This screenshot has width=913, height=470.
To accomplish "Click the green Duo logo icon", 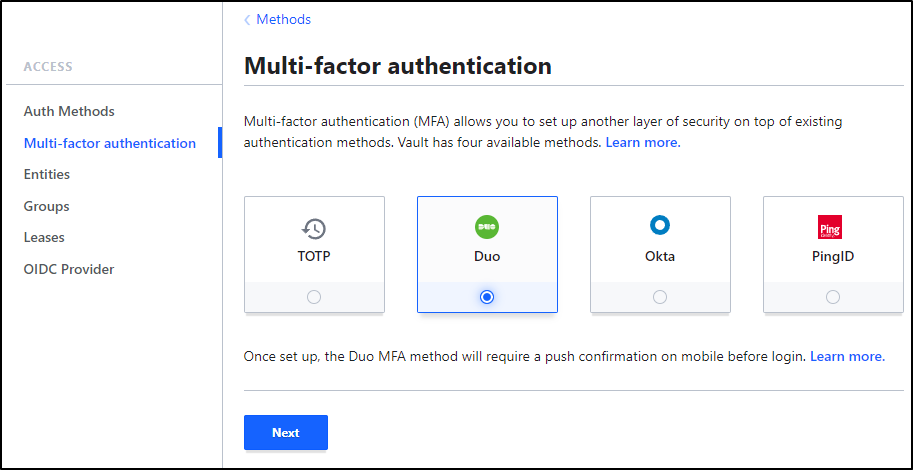I will tap(487, 227).
